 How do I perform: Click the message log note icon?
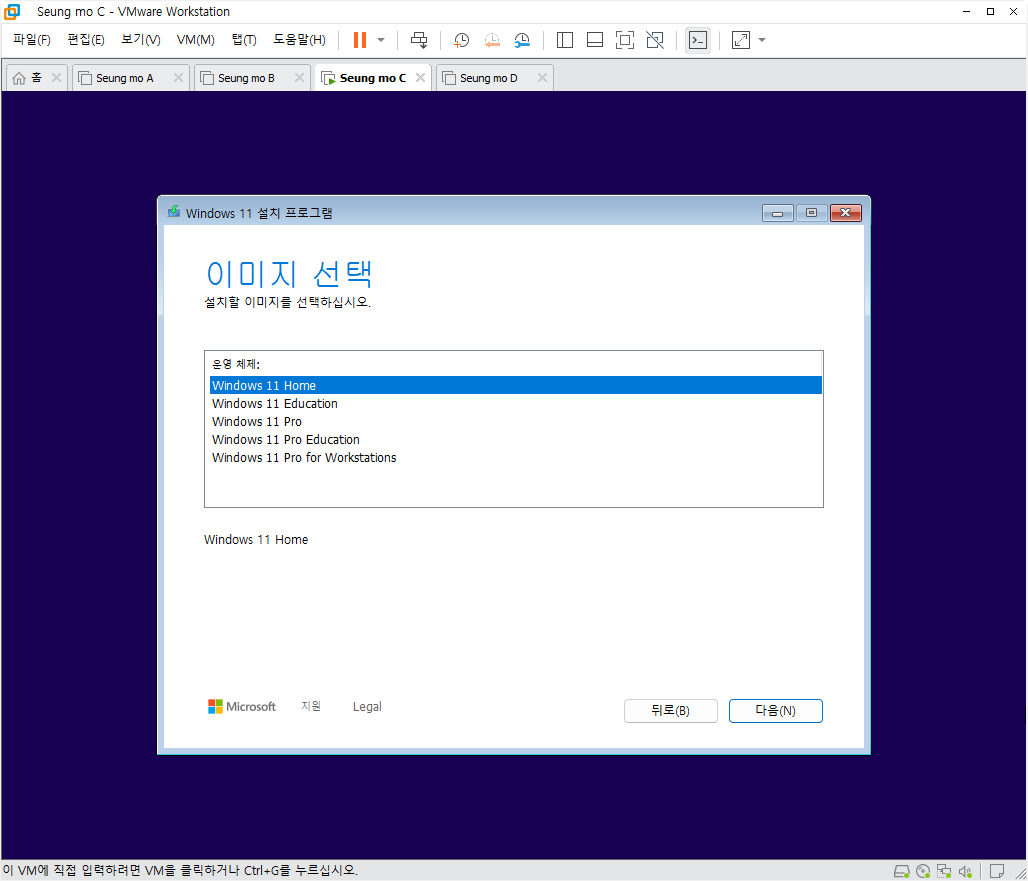[x=997, y=871]
